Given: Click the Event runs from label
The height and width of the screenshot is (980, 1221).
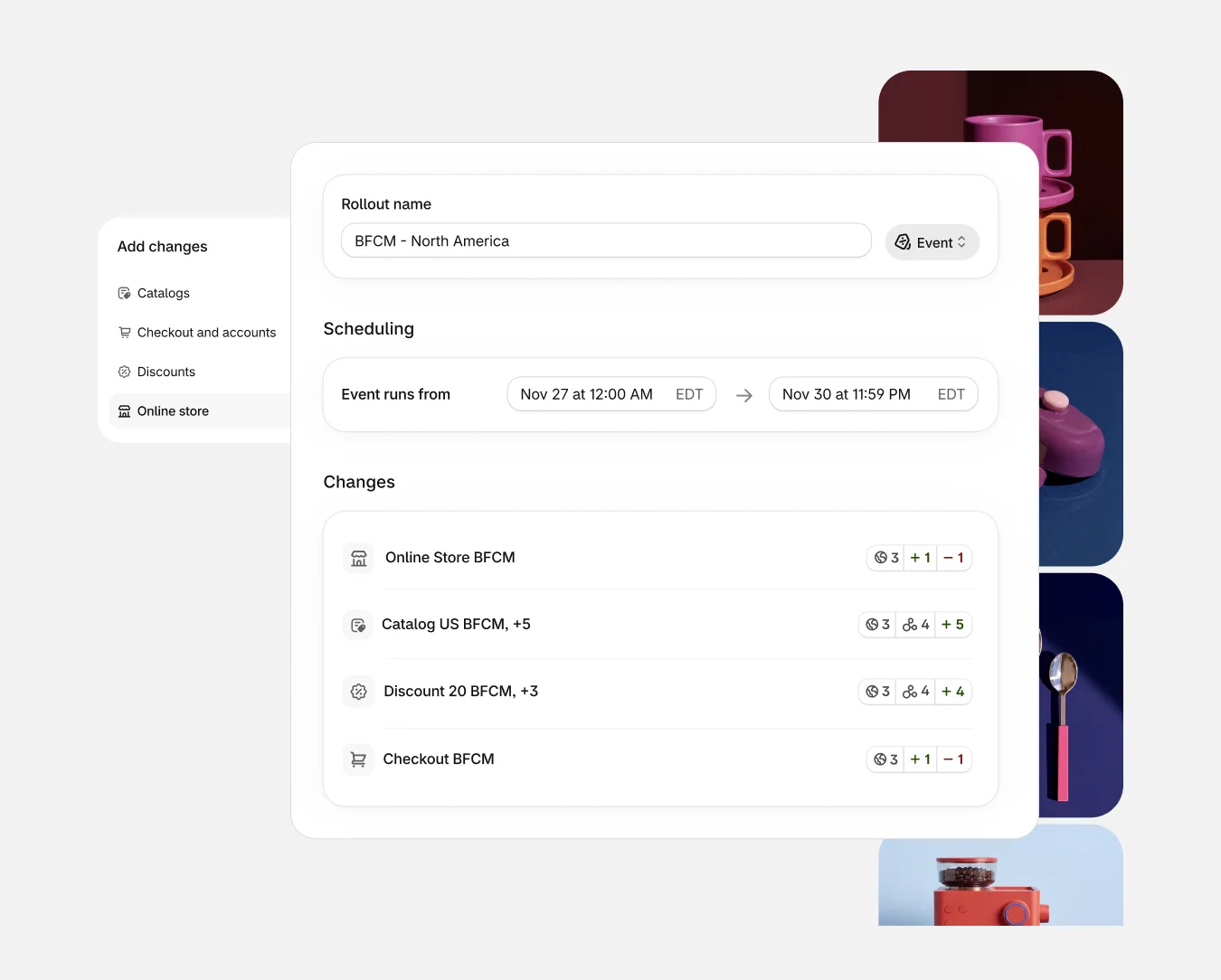Looking at the screenshot, I should pos(395,394).
